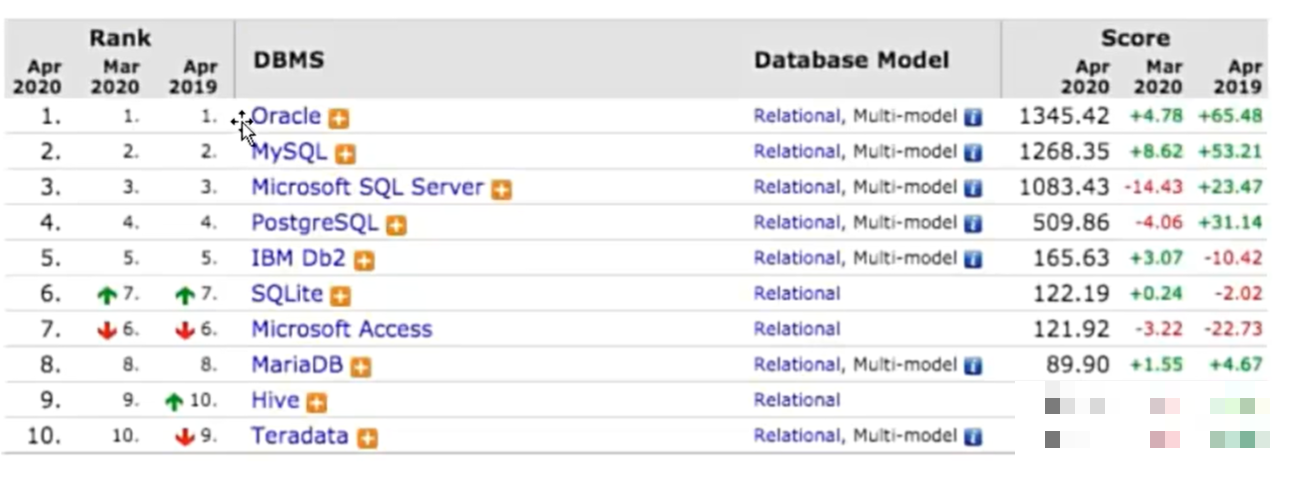Click the info icon in Oracle's model column
Image resolution: width=1315 pixels, height=481 pixels.
point(973,118)
